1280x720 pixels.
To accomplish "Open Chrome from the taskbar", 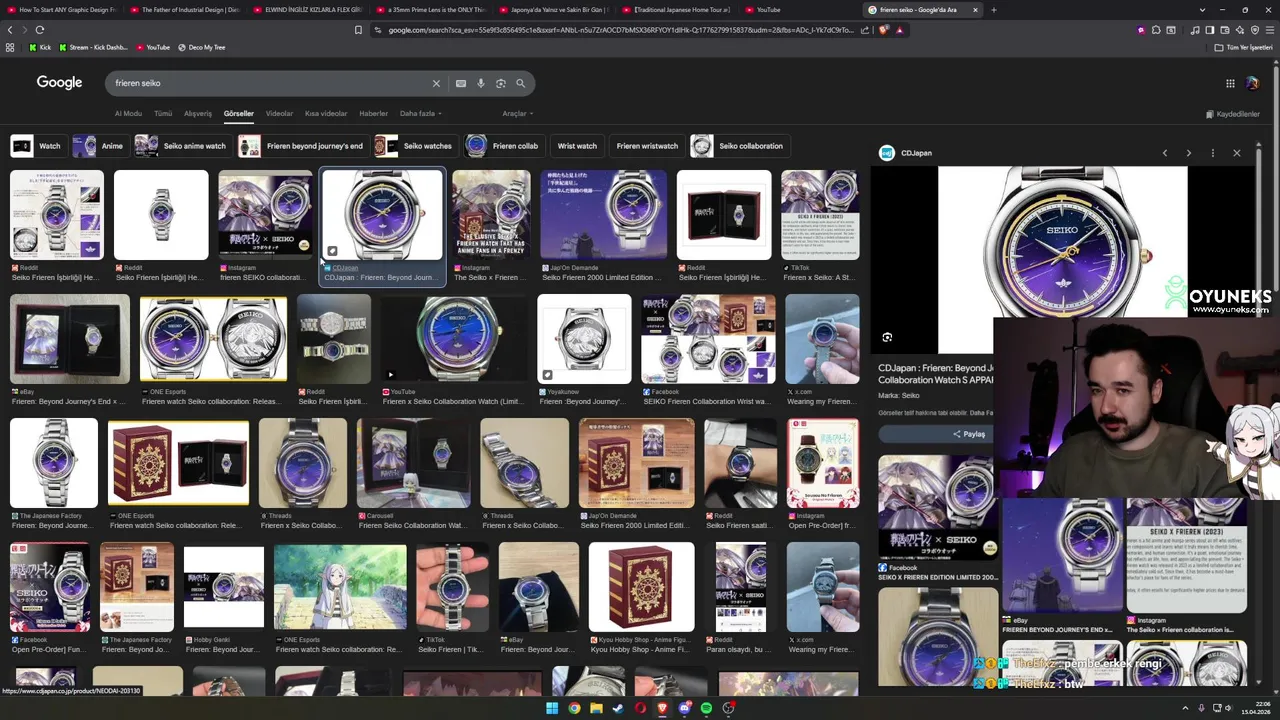I will 574,708.
